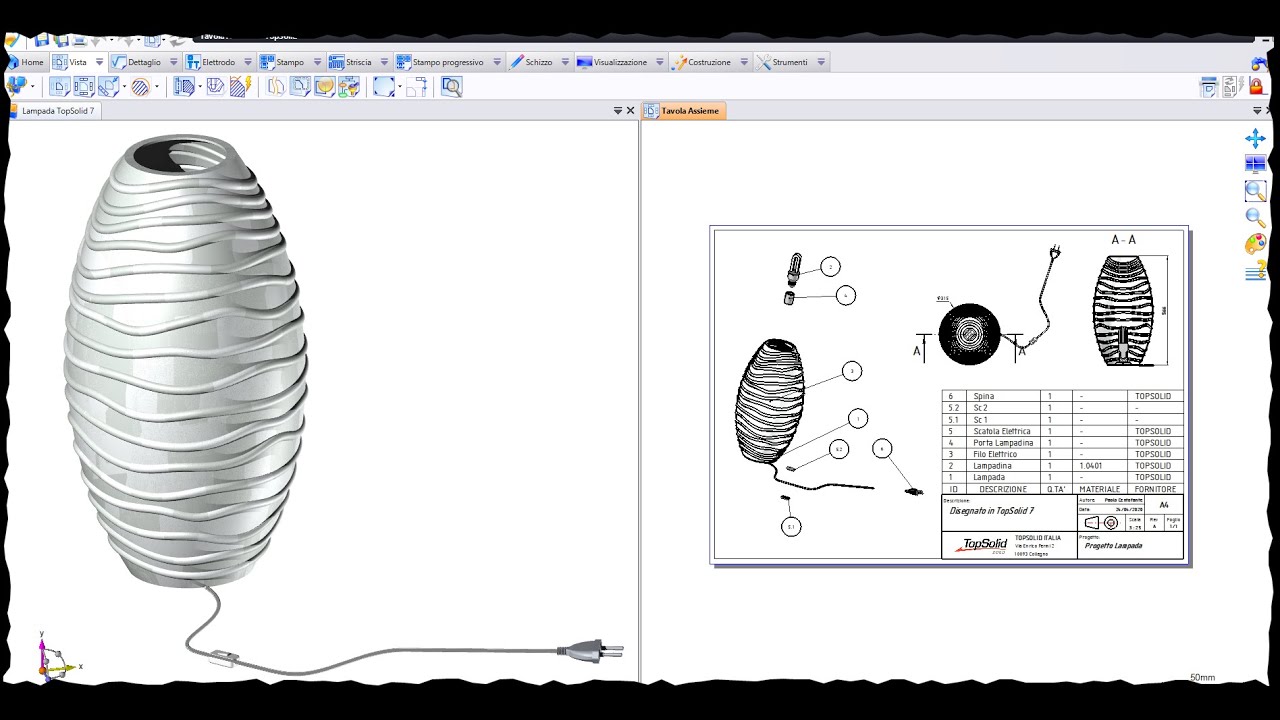Click the 'Porta Lampadina' BOM cell

[1003, 443]
